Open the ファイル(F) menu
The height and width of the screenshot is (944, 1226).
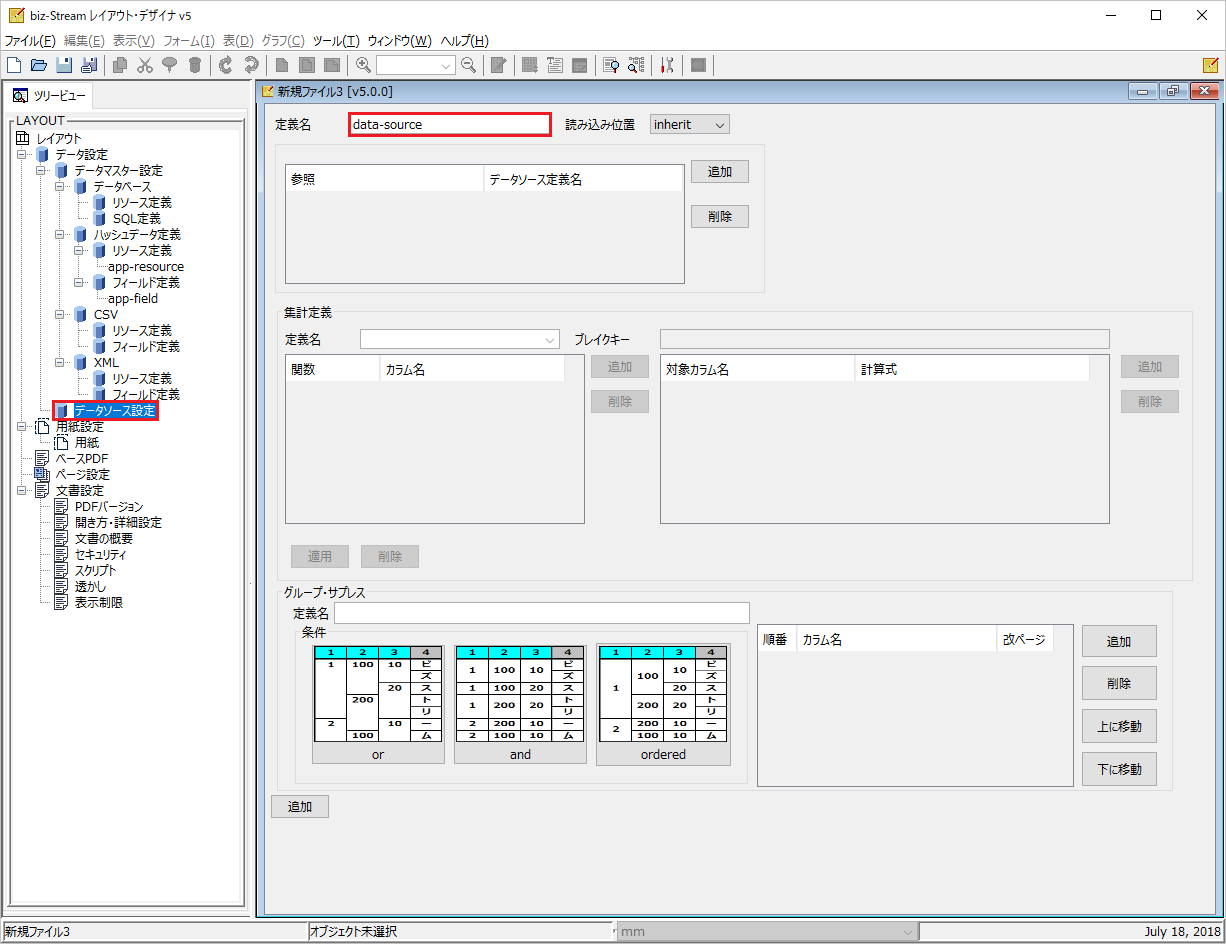coord(30,41)
